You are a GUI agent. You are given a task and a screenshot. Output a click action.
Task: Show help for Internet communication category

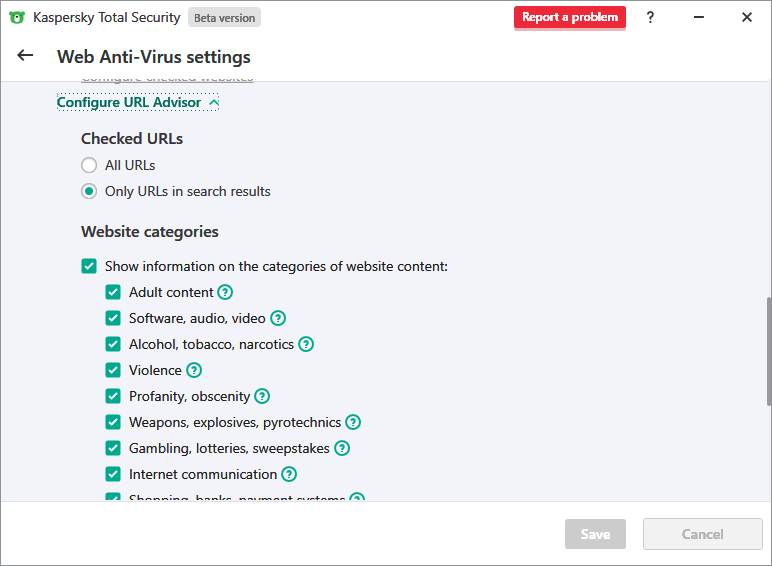(289, 475)
